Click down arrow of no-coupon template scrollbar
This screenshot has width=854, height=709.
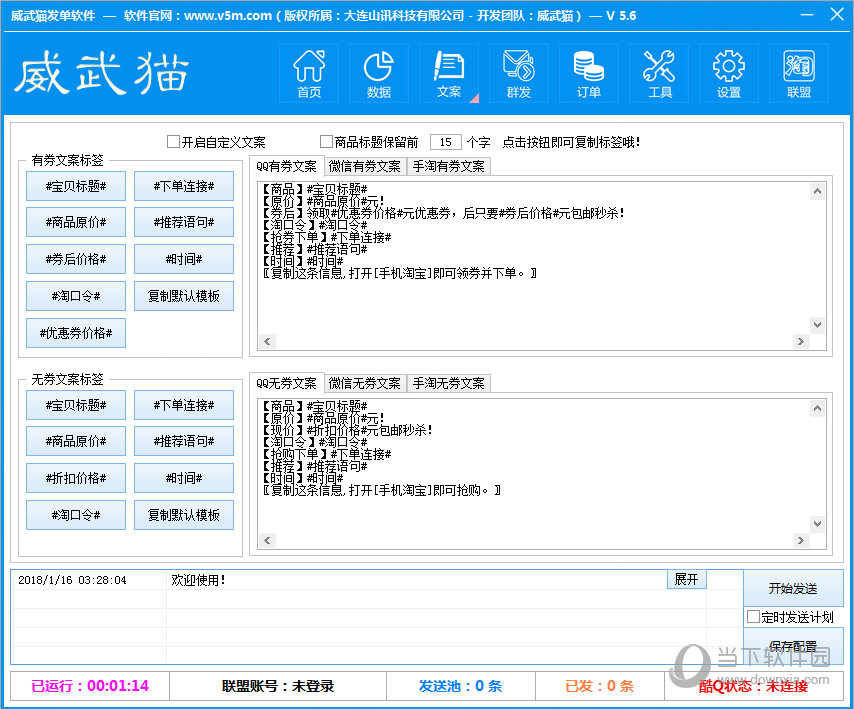tap(817, 524)
